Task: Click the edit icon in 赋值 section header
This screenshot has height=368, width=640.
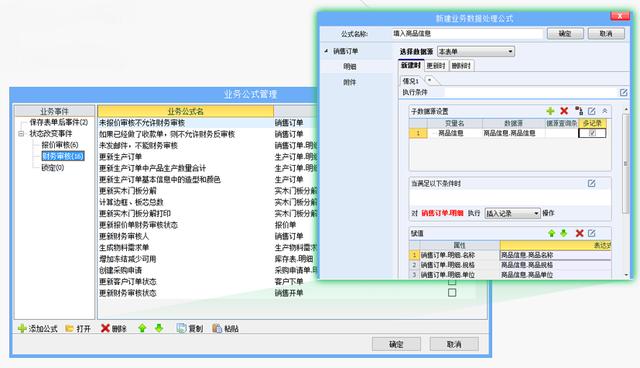Action: point(591,233)
